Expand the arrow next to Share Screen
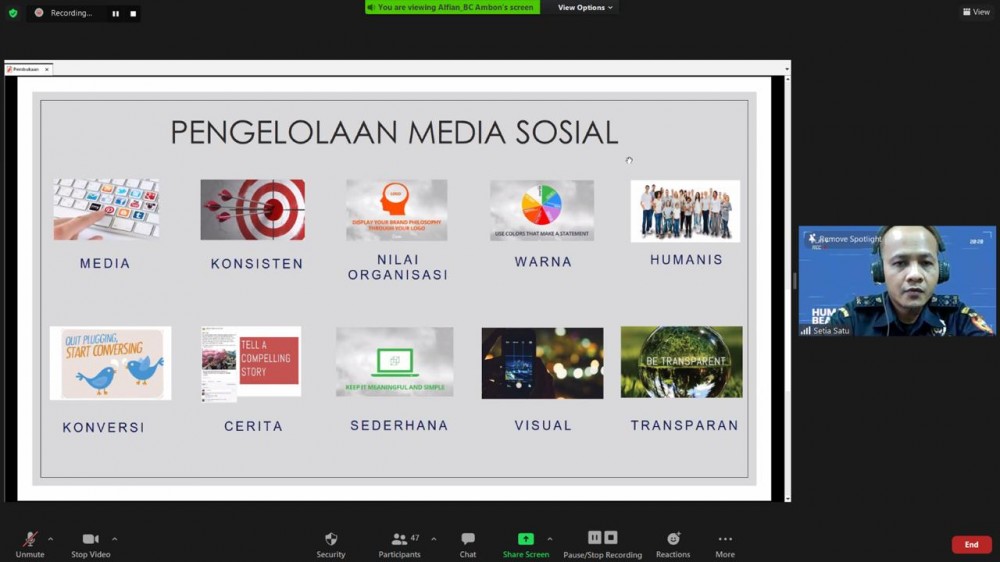1000x562 pixels. (549, 538)
